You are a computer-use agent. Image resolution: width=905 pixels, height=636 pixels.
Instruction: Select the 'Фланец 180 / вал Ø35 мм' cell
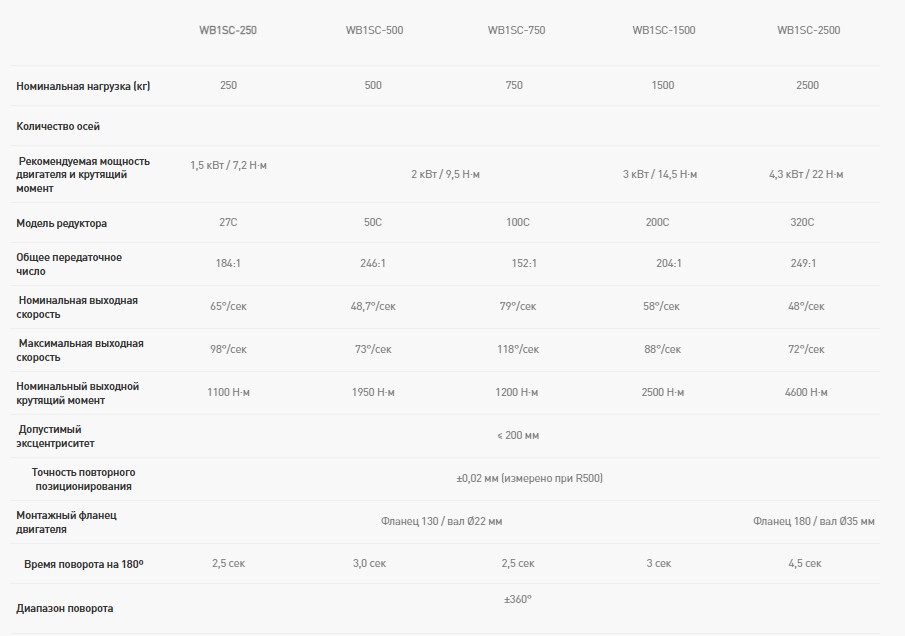click(x=814, y=521)
